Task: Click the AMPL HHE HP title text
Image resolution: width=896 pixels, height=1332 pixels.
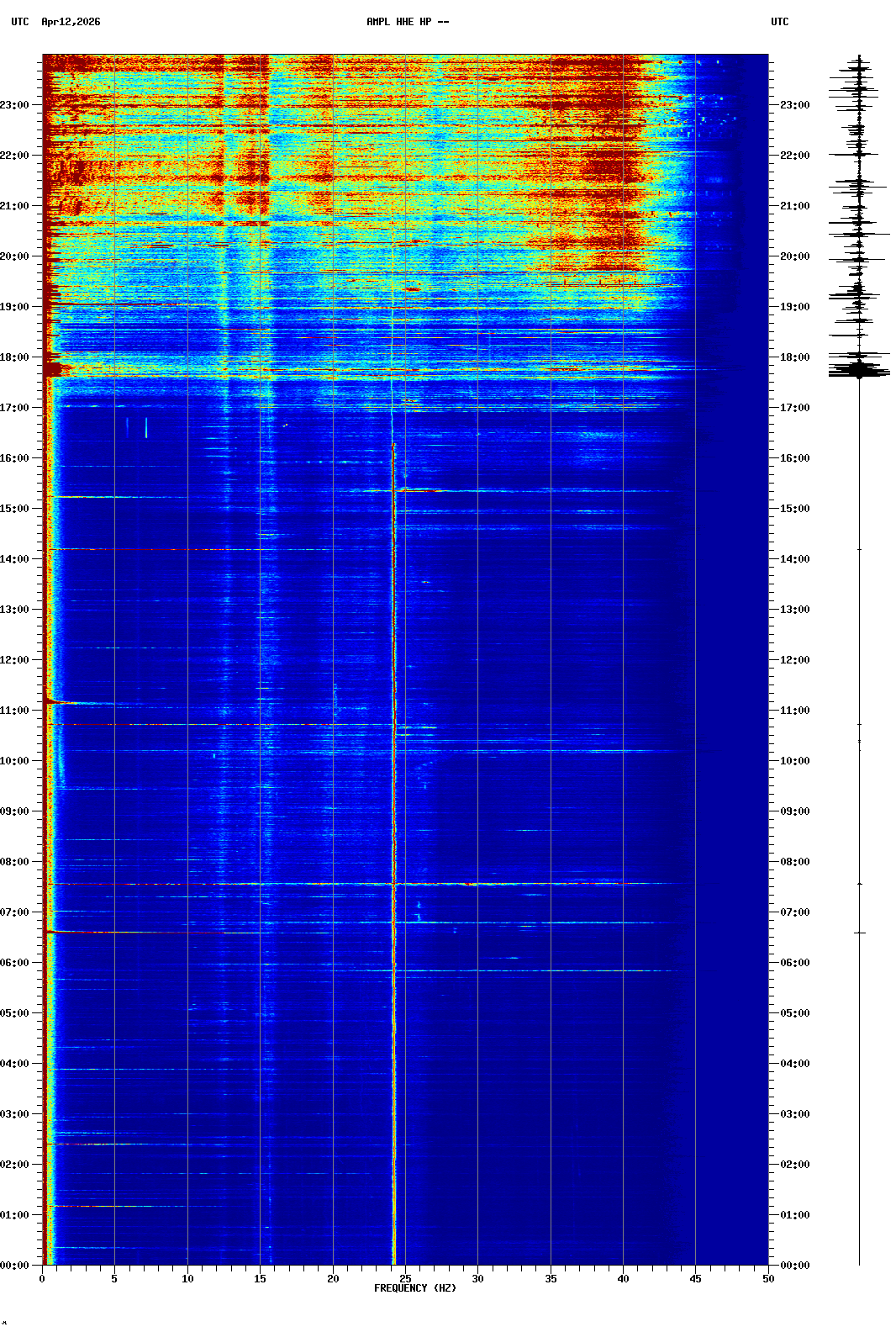Action: tap(408, 22)
